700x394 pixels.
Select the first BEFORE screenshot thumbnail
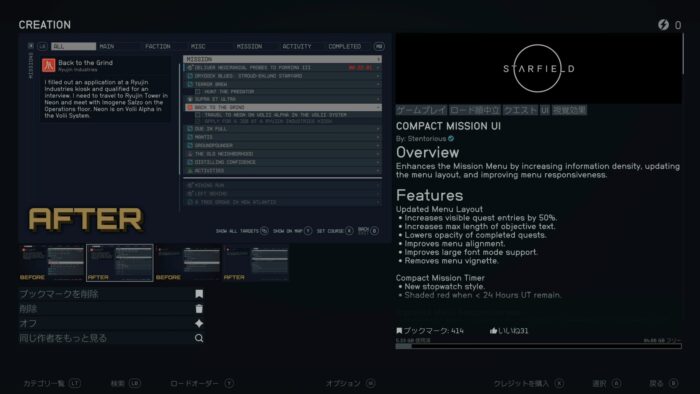(x=52, y=263)
